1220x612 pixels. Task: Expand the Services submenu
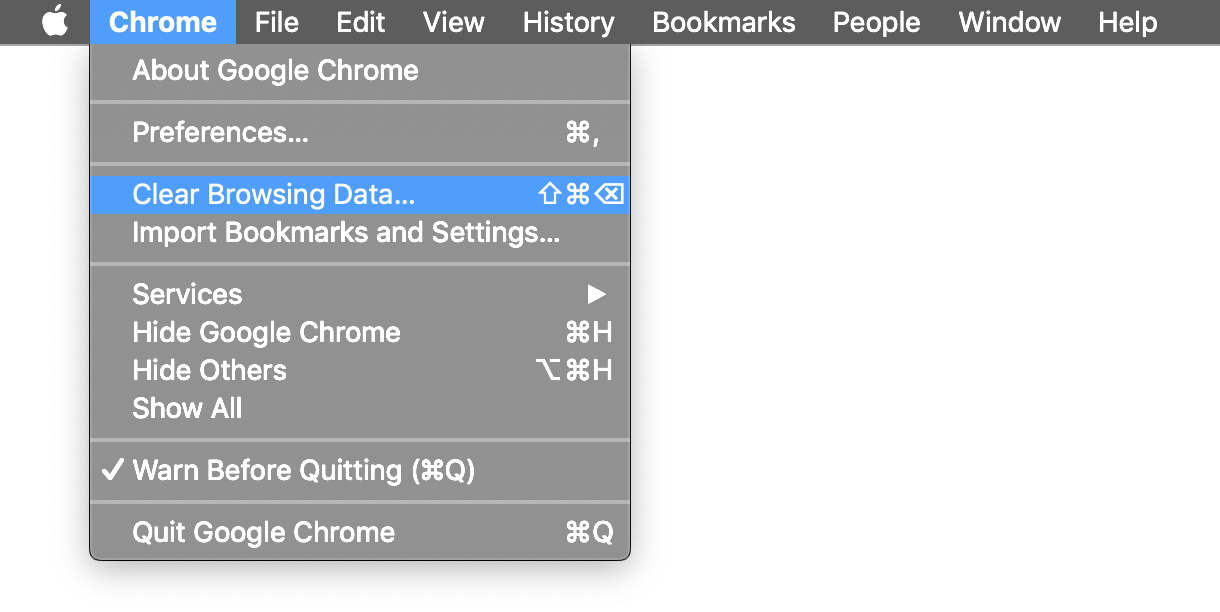pyautogui.click(x=187, y=294)
